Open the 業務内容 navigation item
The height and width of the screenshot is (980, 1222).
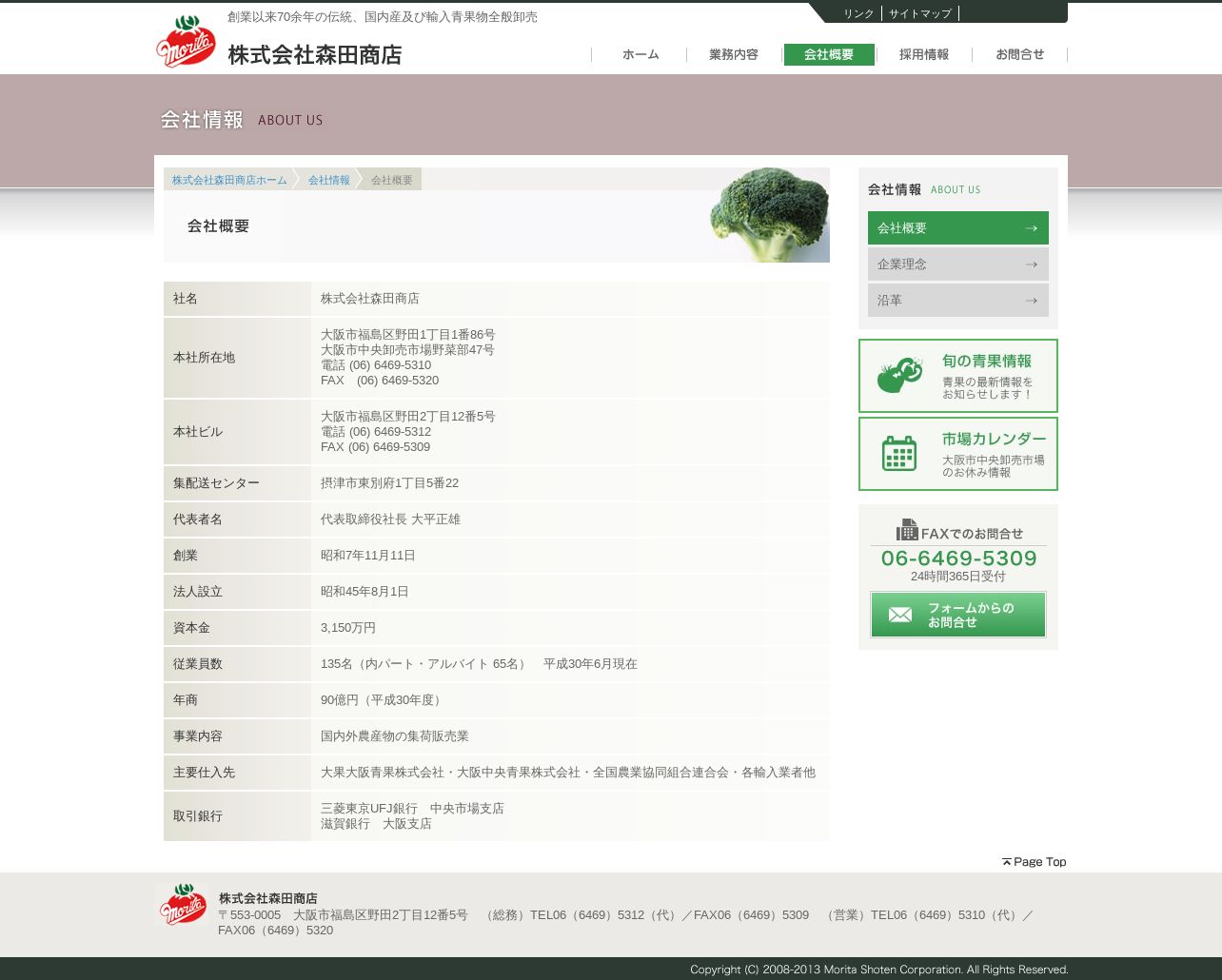734,55
